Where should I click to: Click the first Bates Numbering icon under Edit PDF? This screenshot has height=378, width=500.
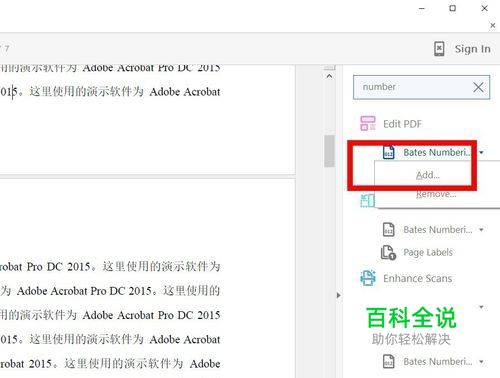388,153
